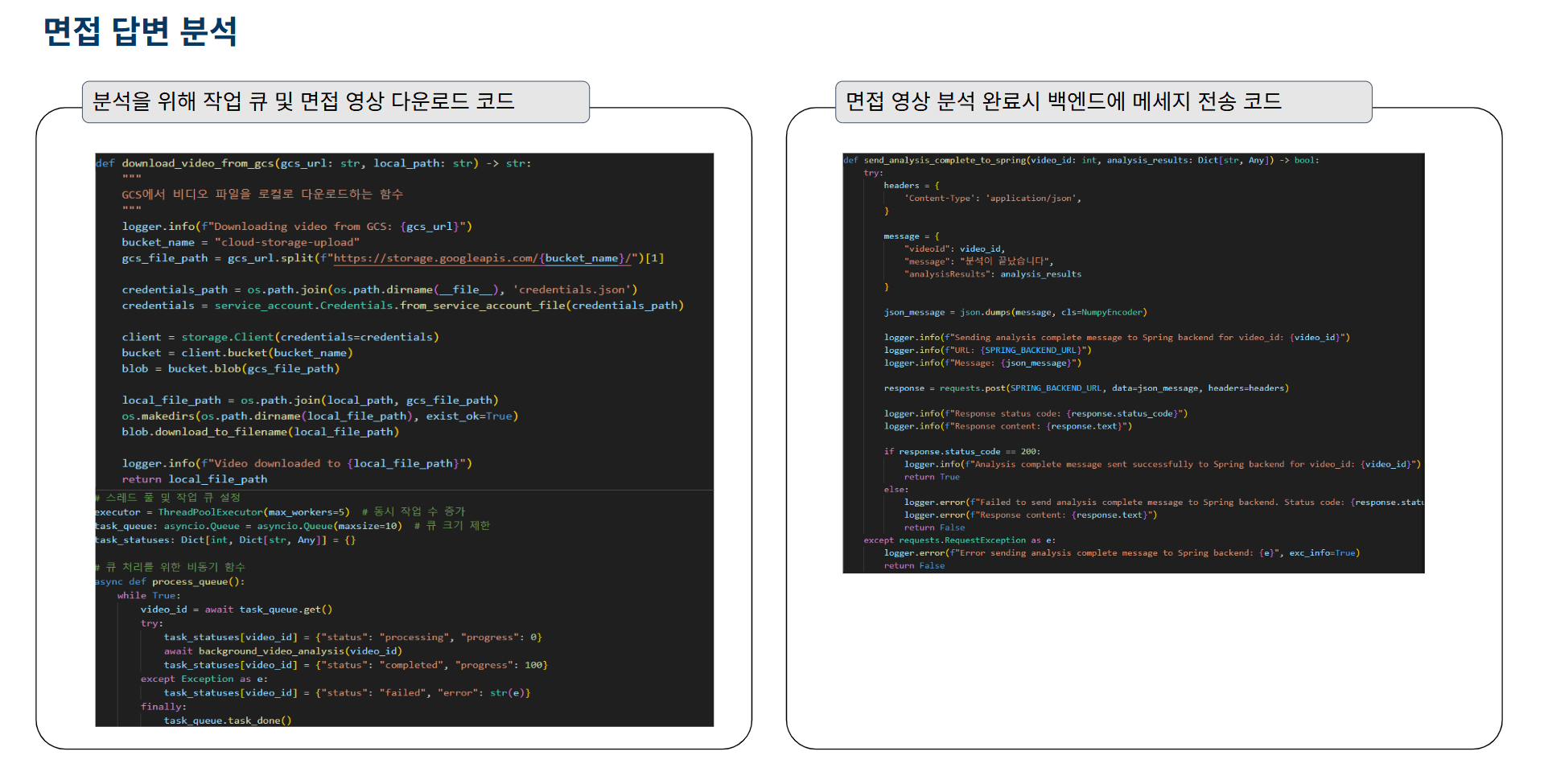Image resolution: width=1544 pixels, height=784 pixels.
Task: Click the ThreadPoolExecutor(max_workers=5) line
Action: [222, 512]
